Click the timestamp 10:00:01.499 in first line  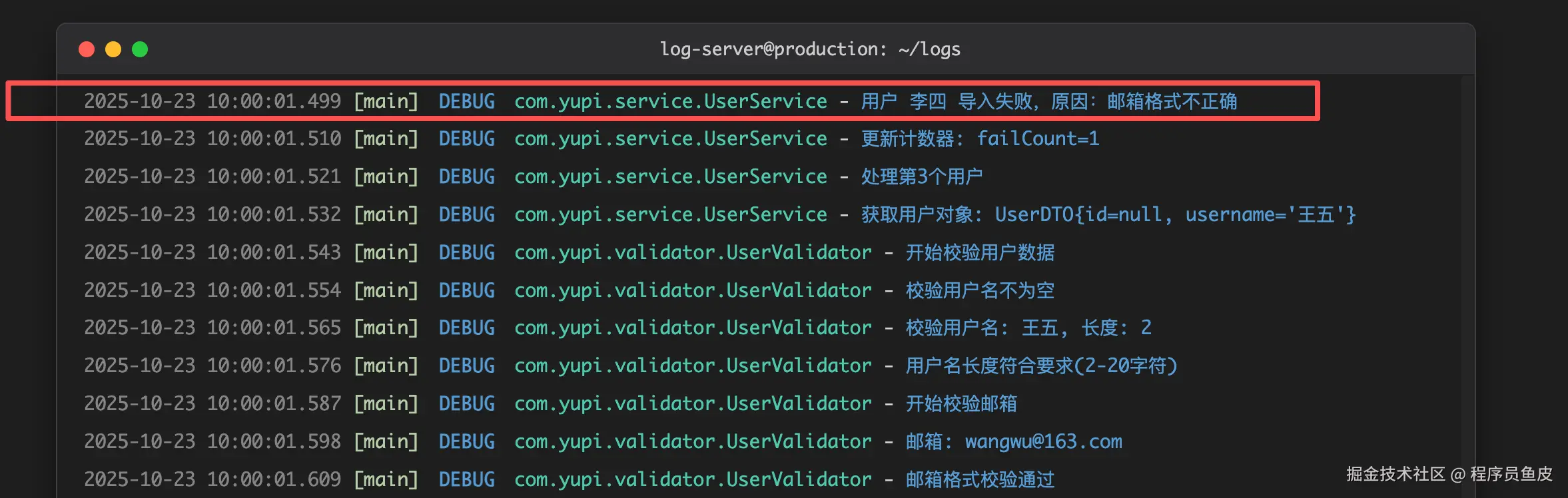coord(273,101)
